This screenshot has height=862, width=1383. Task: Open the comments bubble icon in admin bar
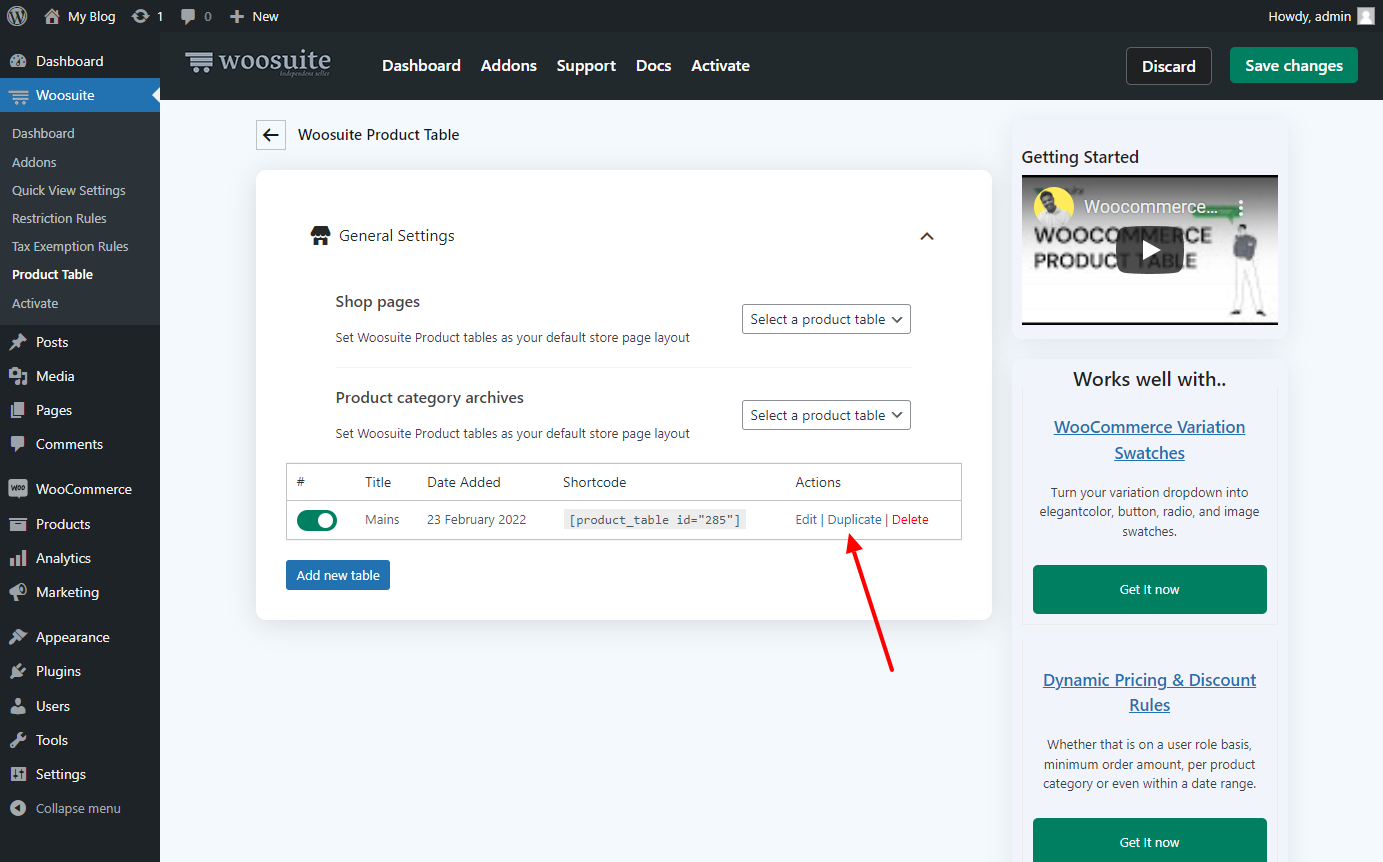pyautogui.click(x=188, y=17)
